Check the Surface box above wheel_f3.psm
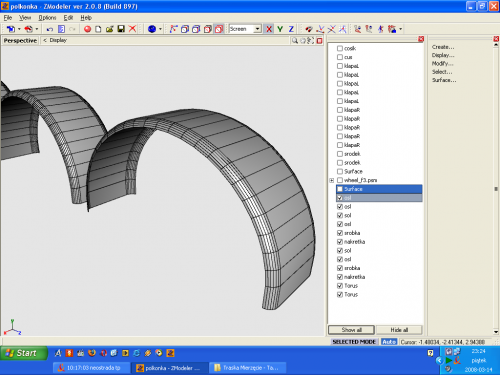 click(x=340, y=171)
